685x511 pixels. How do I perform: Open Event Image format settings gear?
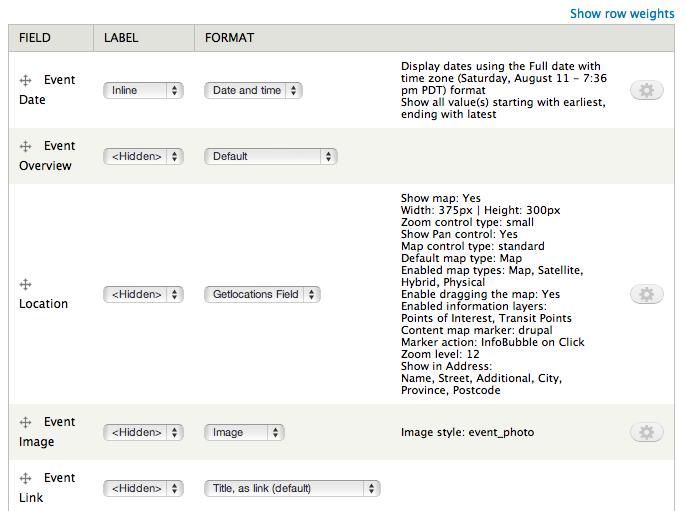(x=646, y=432)
